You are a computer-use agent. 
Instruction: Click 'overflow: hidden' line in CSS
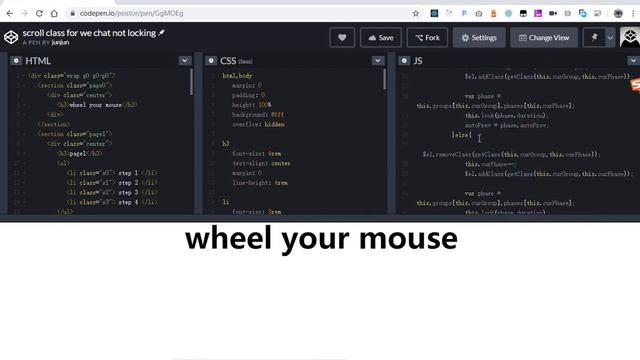point(258,124)
